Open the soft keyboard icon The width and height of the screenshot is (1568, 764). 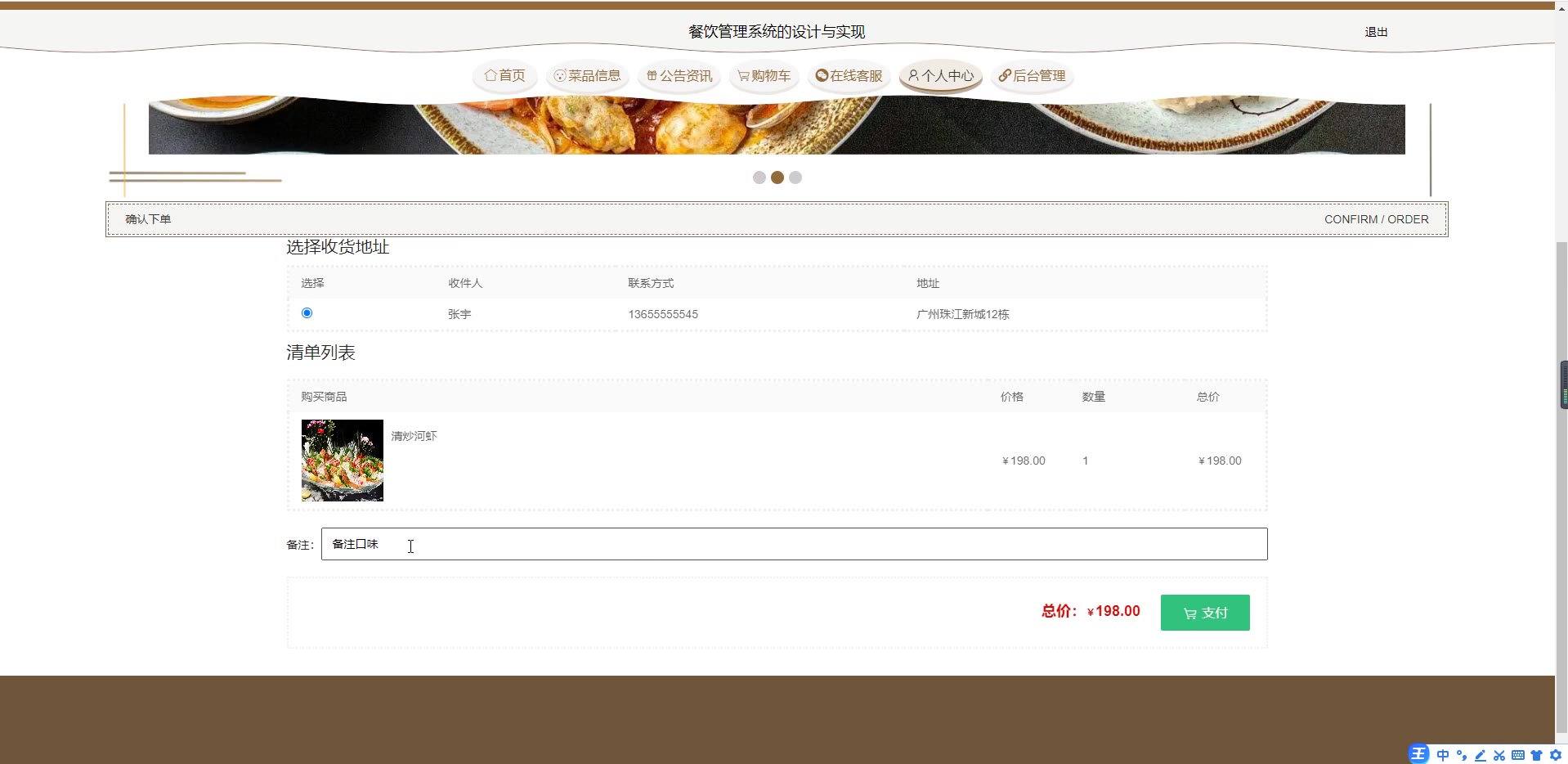pyautogui.click(x=1518, y=755)
